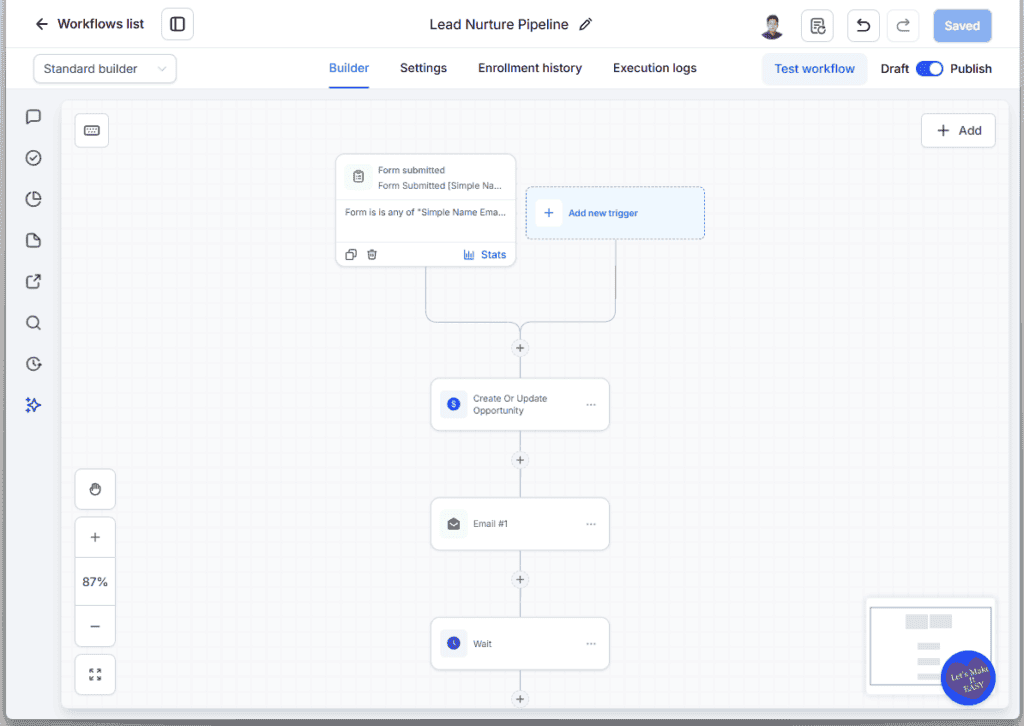Open pie chart stats icon in sidebar
Viewport: 1024px width, 726px height.
[x=33, y=199]
